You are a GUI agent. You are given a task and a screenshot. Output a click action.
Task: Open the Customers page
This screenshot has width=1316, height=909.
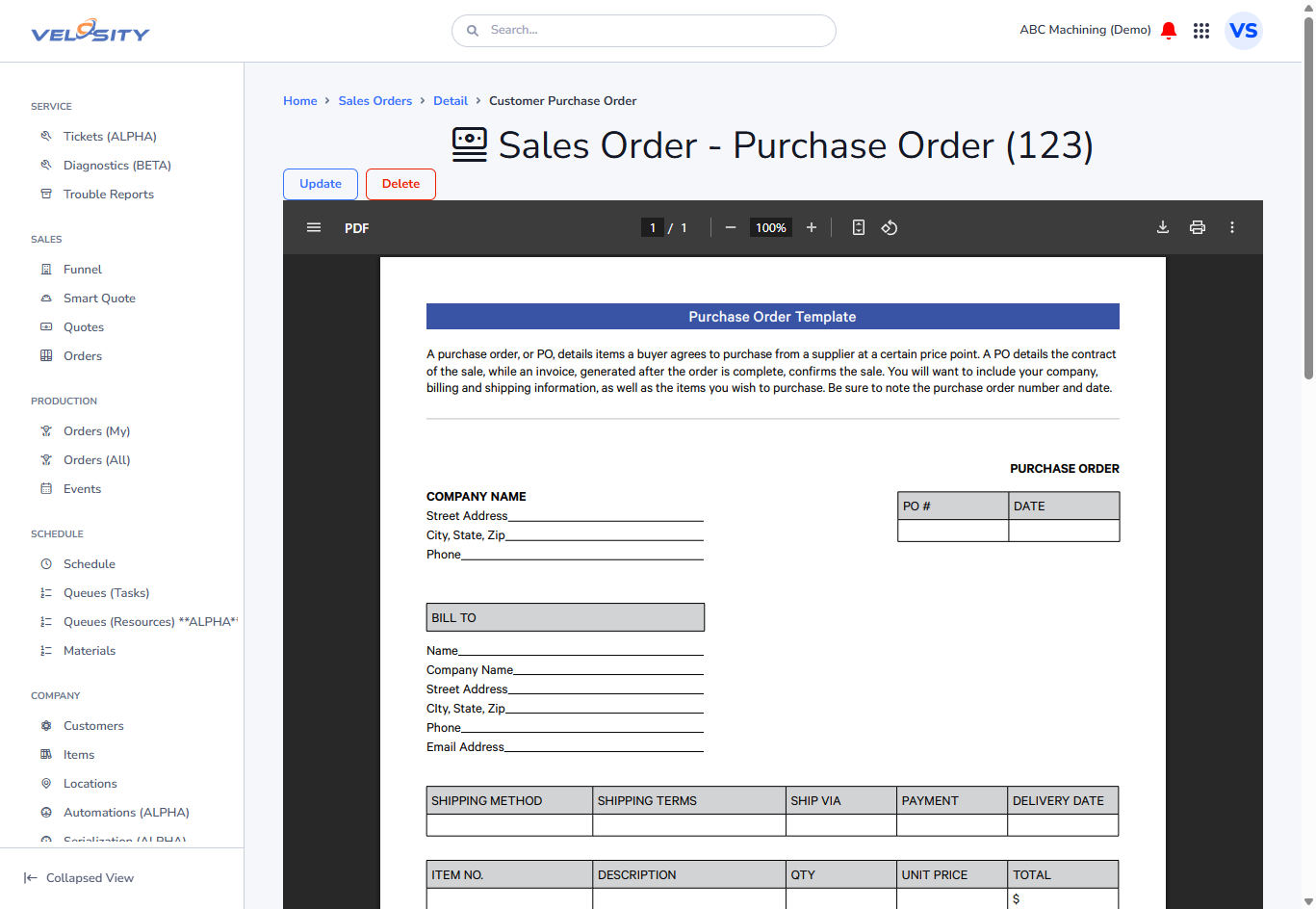tap(93, 726)
